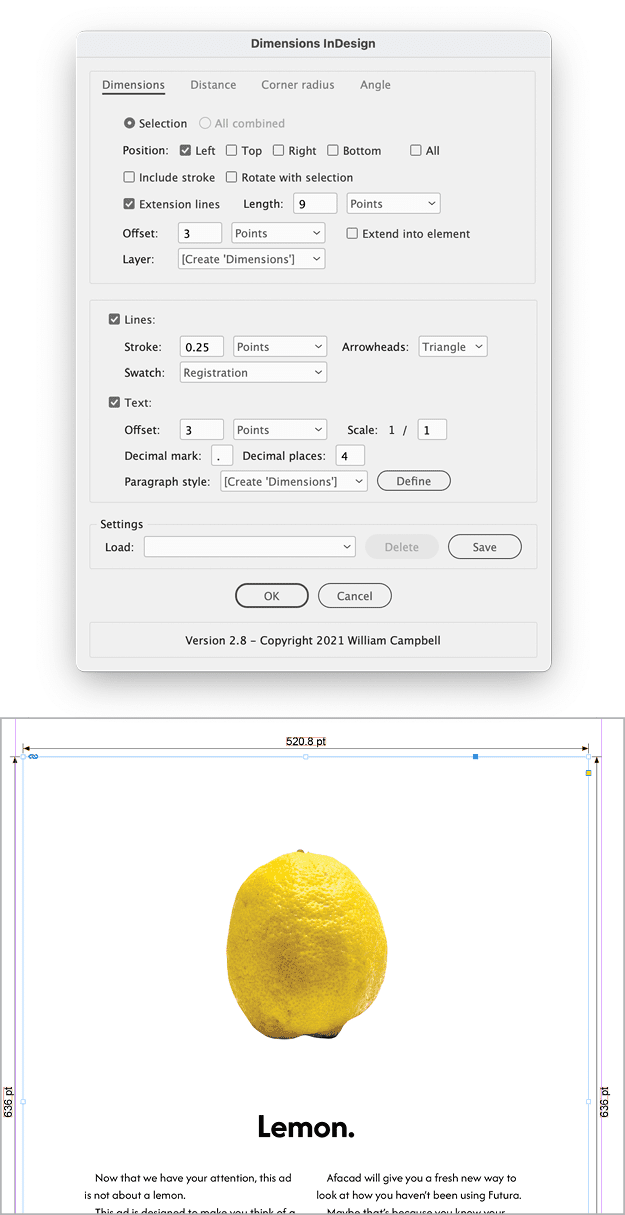
Task: Toggle the Extension lines checkbox
Action: point(129,204)
